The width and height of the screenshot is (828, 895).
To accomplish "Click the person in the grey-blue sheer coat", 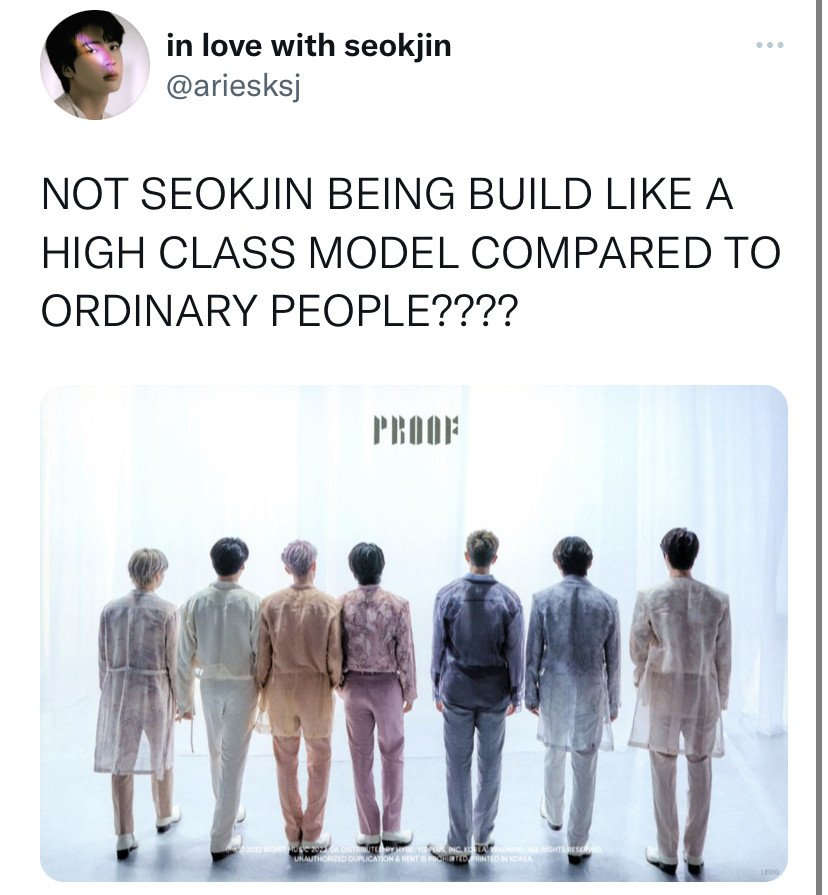I will tap(573, 685).
